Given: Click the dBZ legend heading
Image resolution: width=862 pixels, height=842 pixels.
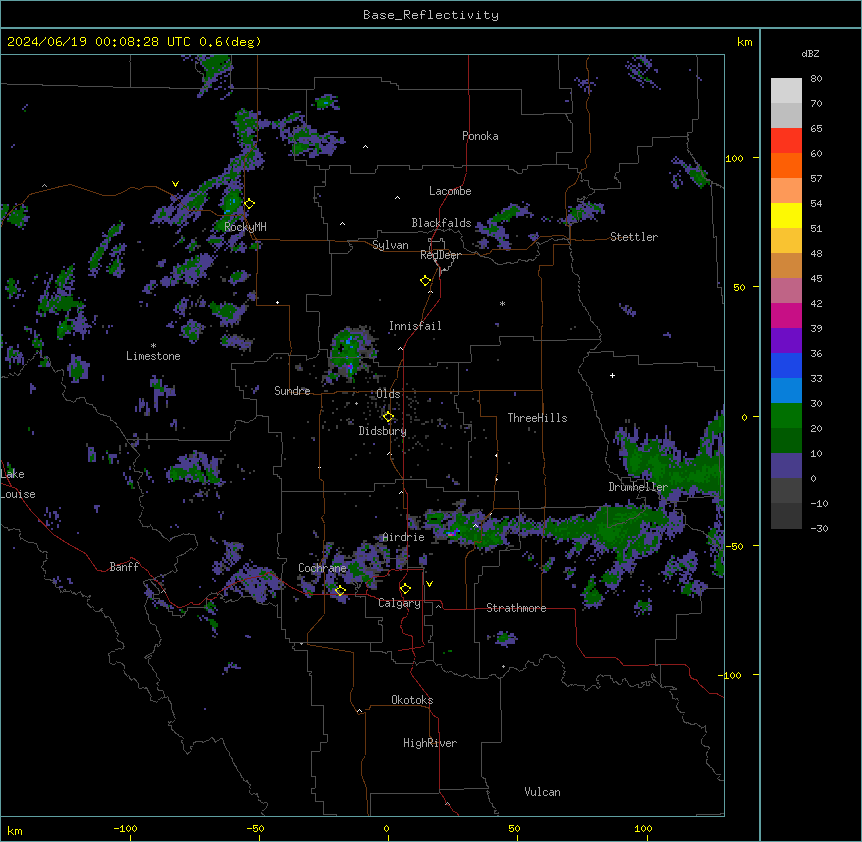Looking at the screenshot, I should (810, 53).
